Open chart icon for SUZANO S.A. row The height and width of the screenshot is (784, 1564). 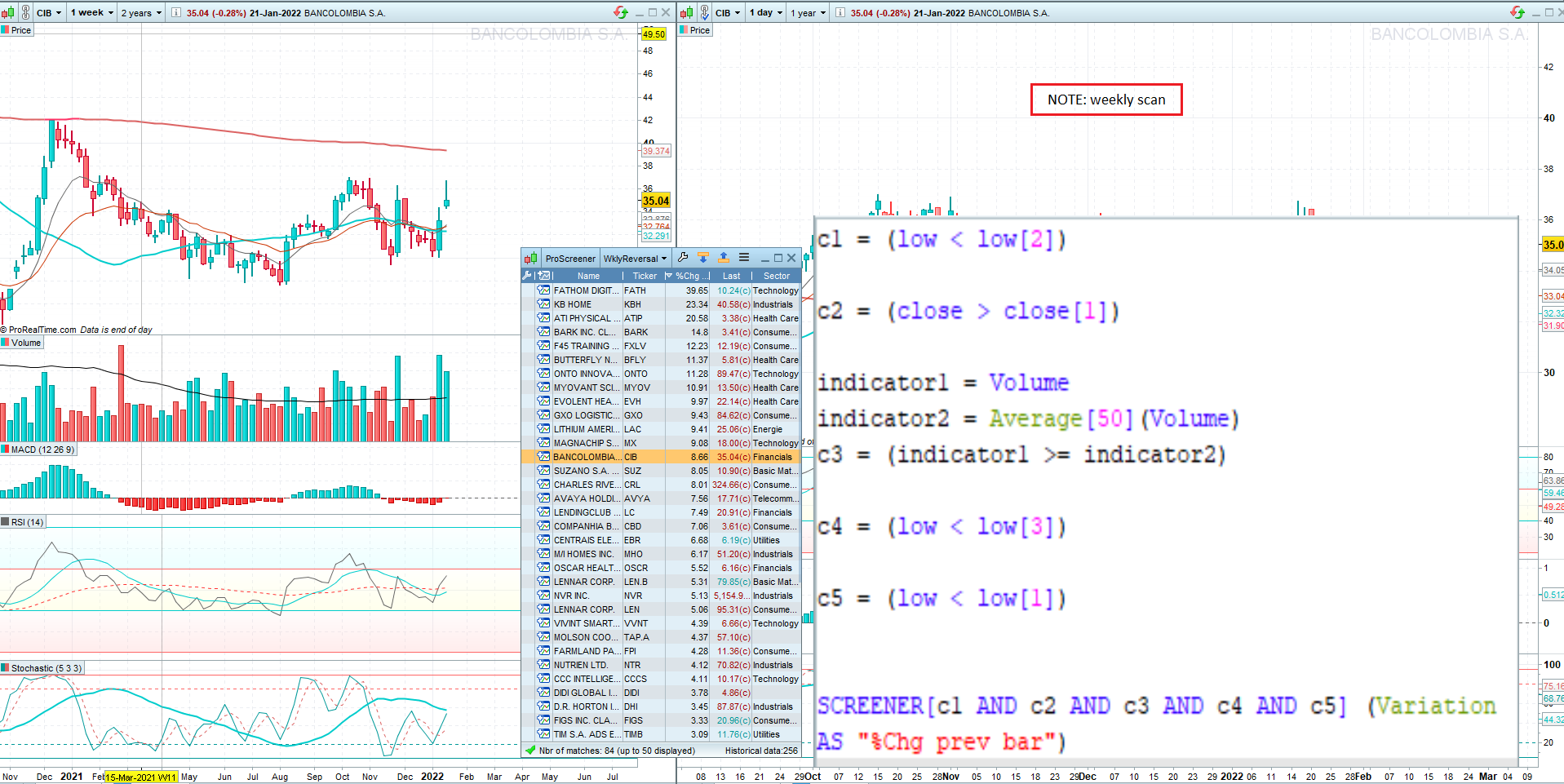[x=543, y=471]
